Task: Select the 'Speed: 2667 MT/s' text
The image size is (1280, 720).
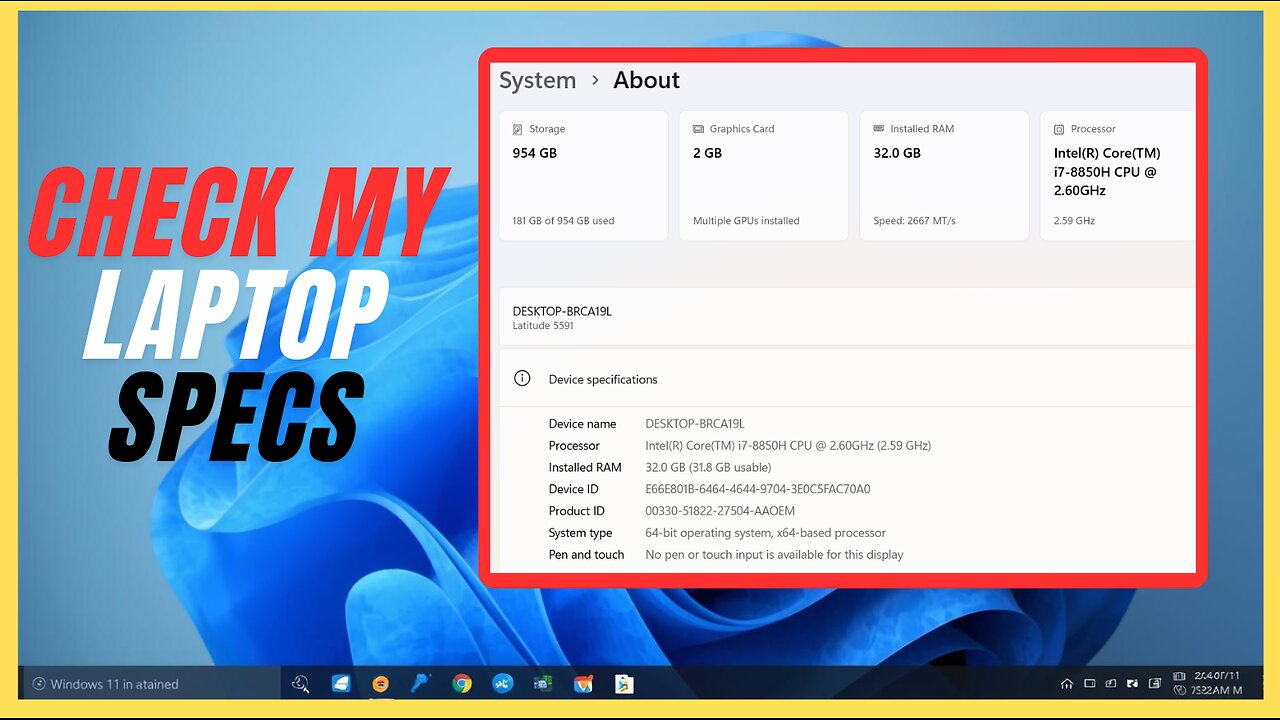Action: [914, 221]
